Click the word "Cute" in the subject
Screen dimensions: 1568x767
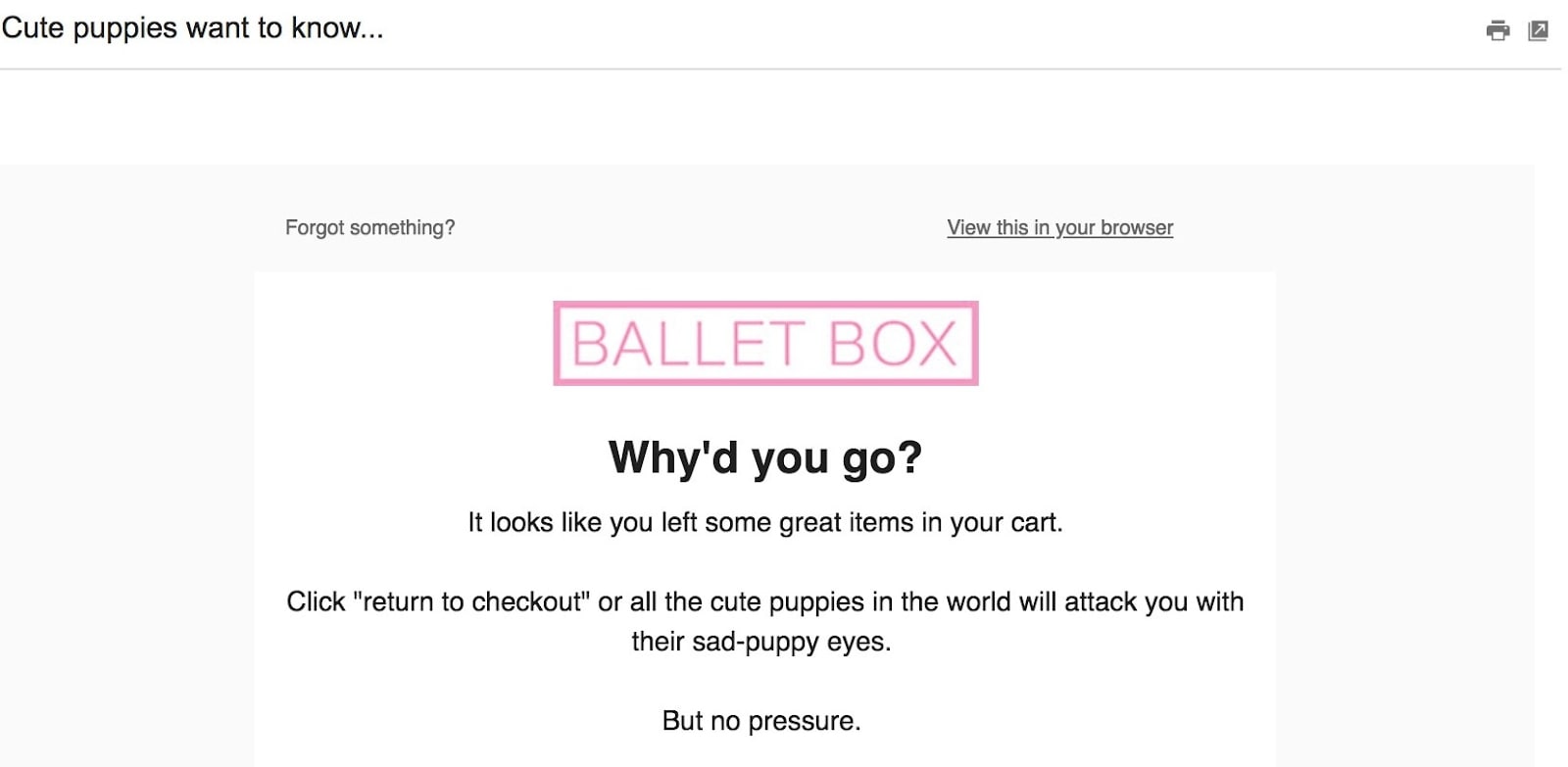point(32,27)
